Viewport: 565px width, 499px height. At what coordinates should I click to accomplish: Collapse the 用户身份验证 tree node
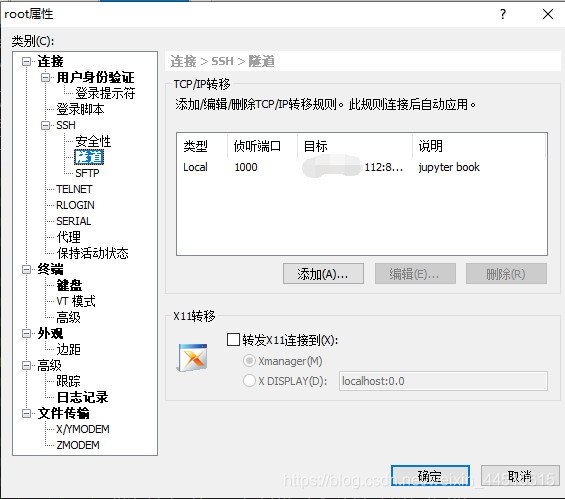point(45,77)
